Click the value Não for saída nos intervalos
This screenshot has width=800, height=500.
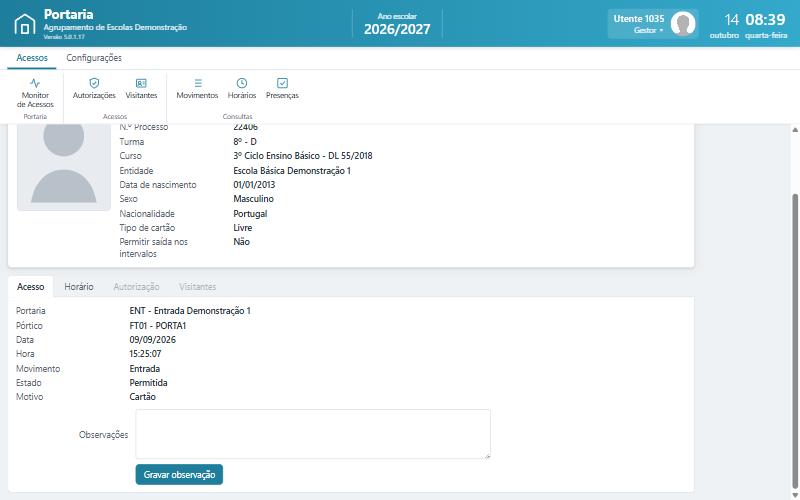[241, 242]
